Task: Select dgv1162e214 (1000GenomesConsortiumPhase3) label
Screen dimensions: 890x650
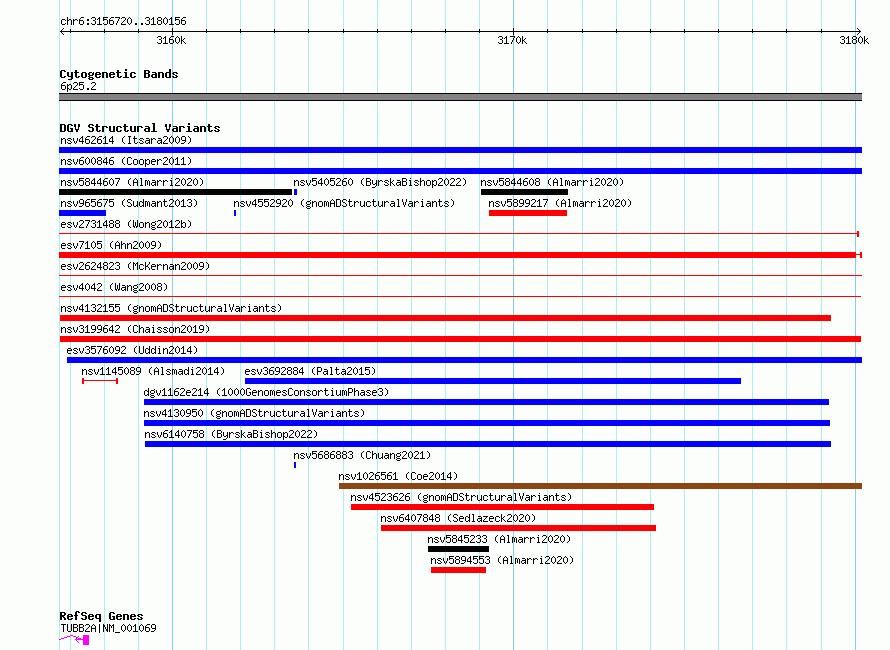Action: pos(266,392)
